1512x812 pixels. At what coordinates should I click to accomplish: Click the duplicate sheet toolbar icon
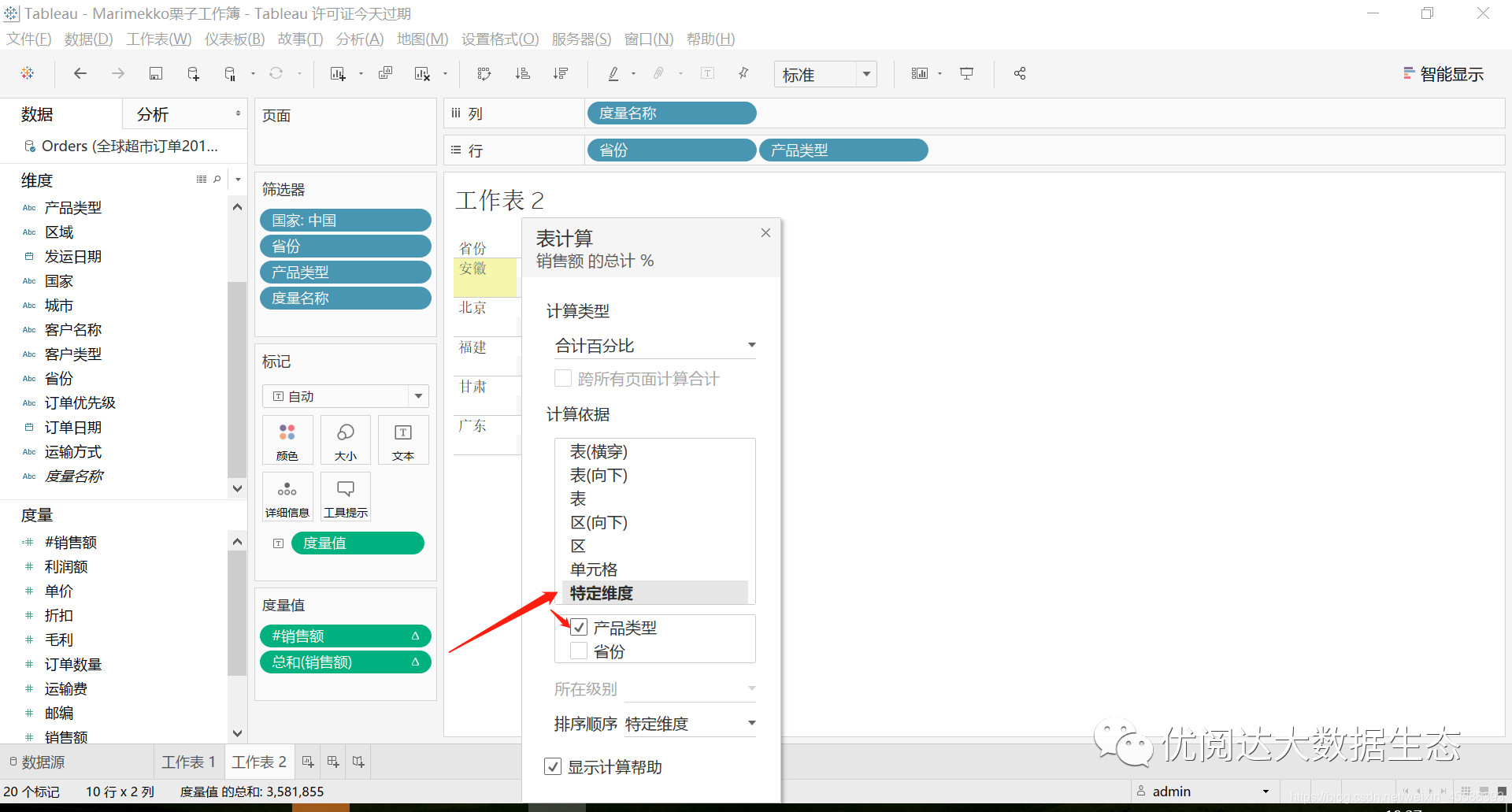pyautogui.click(x=385, y=73)
